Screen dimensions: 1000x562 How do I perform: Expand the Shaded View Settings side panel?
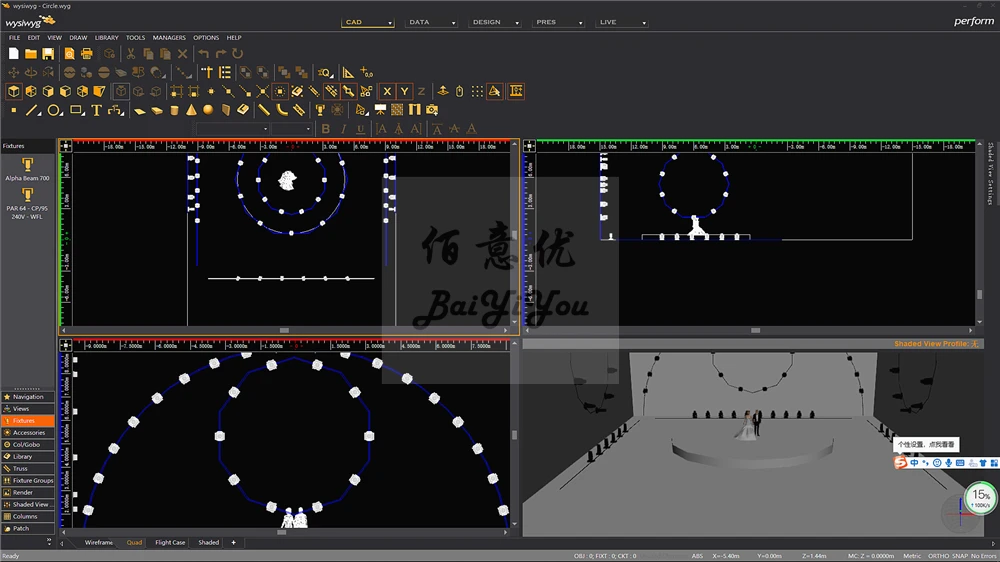pyautogui.click(x=990, y=174)
